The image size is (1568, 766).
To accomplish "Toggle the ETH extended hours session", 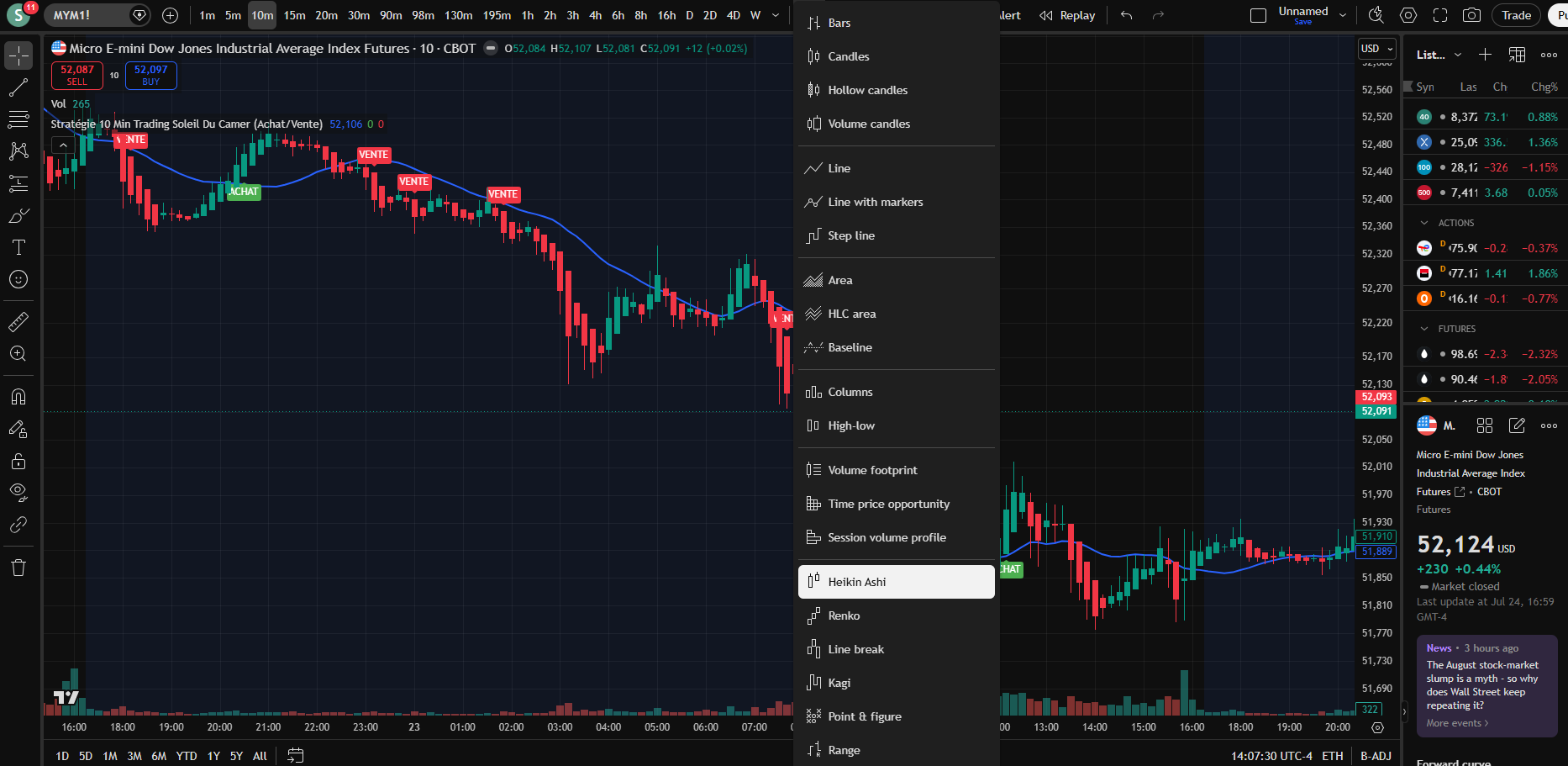I will click(x=1333, y=756).
